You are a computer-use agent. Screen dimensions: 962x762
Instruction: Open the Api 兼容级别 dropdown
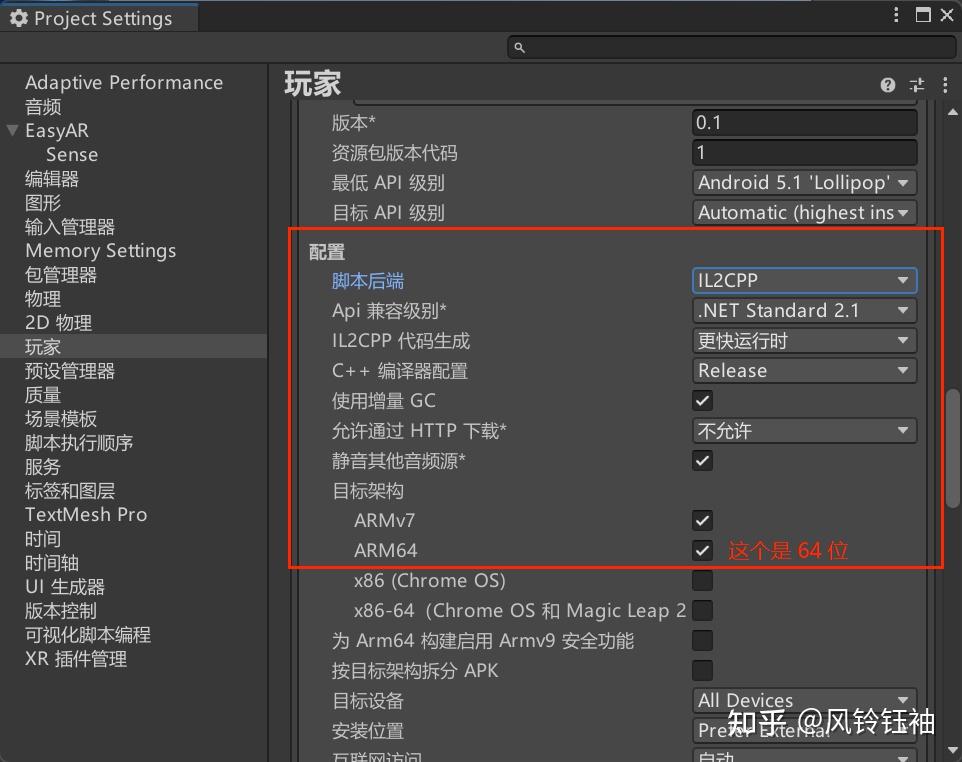(x=804, y=310)
